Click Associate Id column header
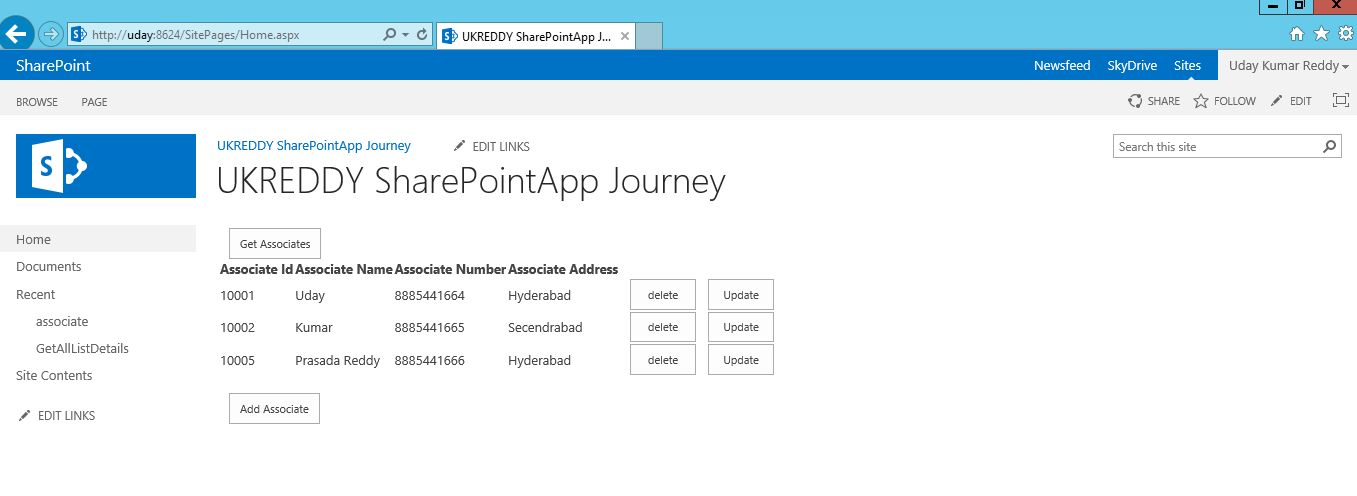Viewport: 1357px width, 496px height. (x=256, y=269)
